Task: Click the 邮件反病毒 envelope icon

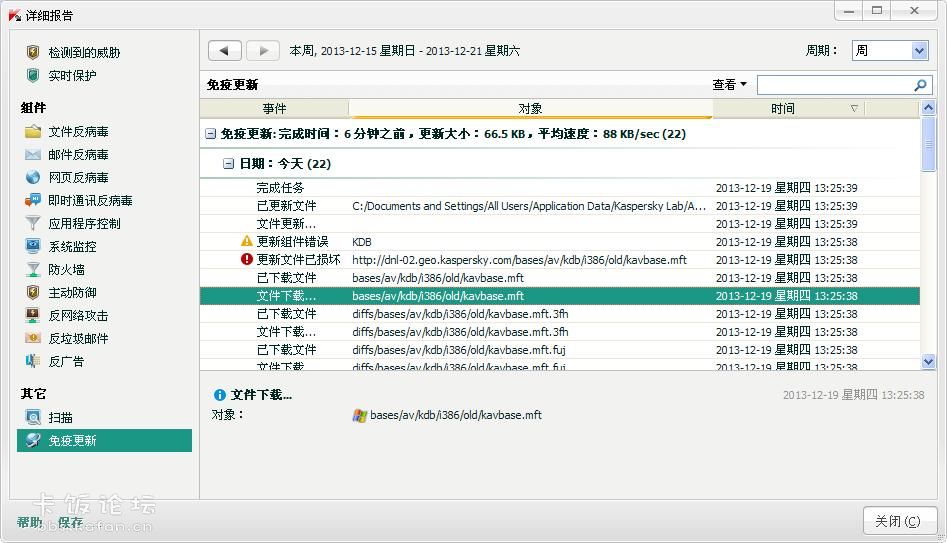Action: [x=33, y=155]
